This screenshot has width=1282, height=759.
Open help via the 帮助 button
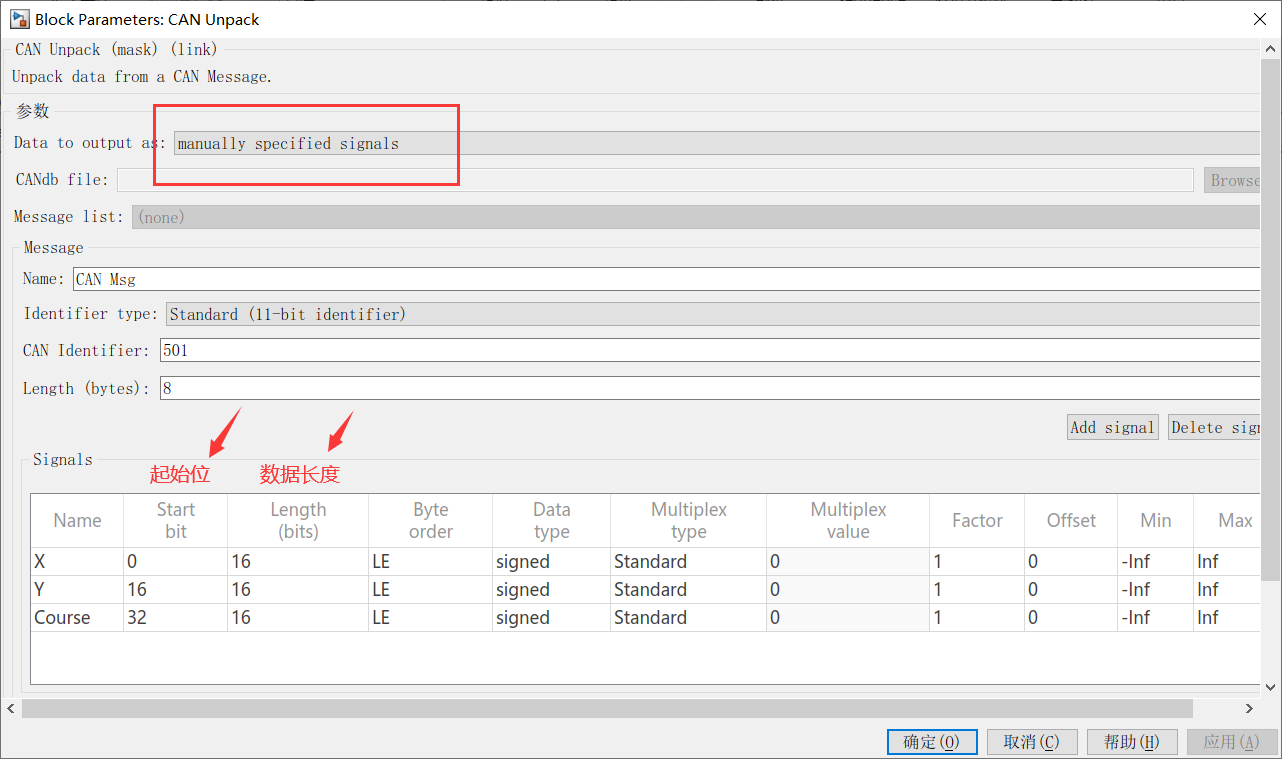(1131, 741)
